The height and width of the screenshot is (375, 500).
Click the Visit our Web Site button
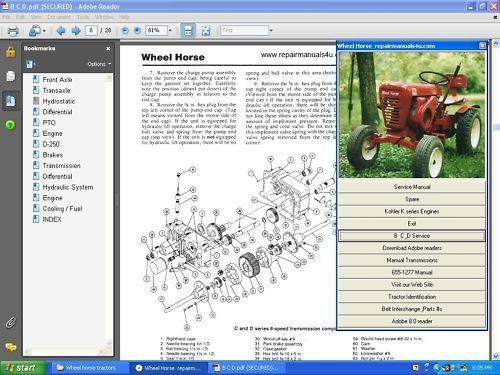pos(412,285)
